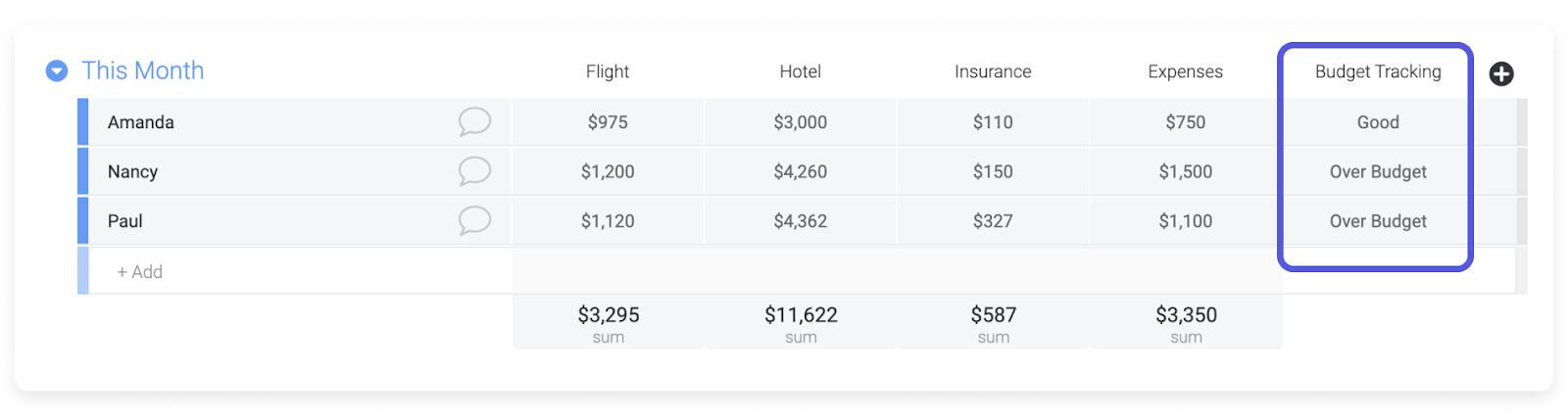Collapse the This Month group arrow
The width and height of the screenshot is (1568, 417).
click(57, 70)
